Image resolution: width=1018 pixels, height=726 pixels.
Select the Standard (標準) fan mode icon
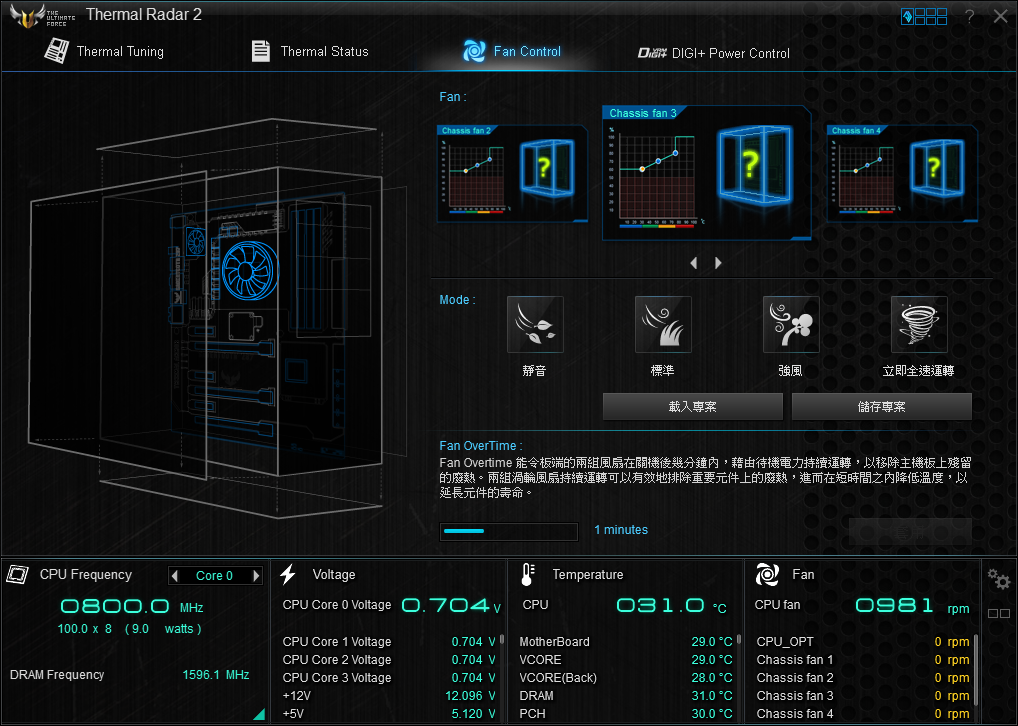click(x=663, y=325)
